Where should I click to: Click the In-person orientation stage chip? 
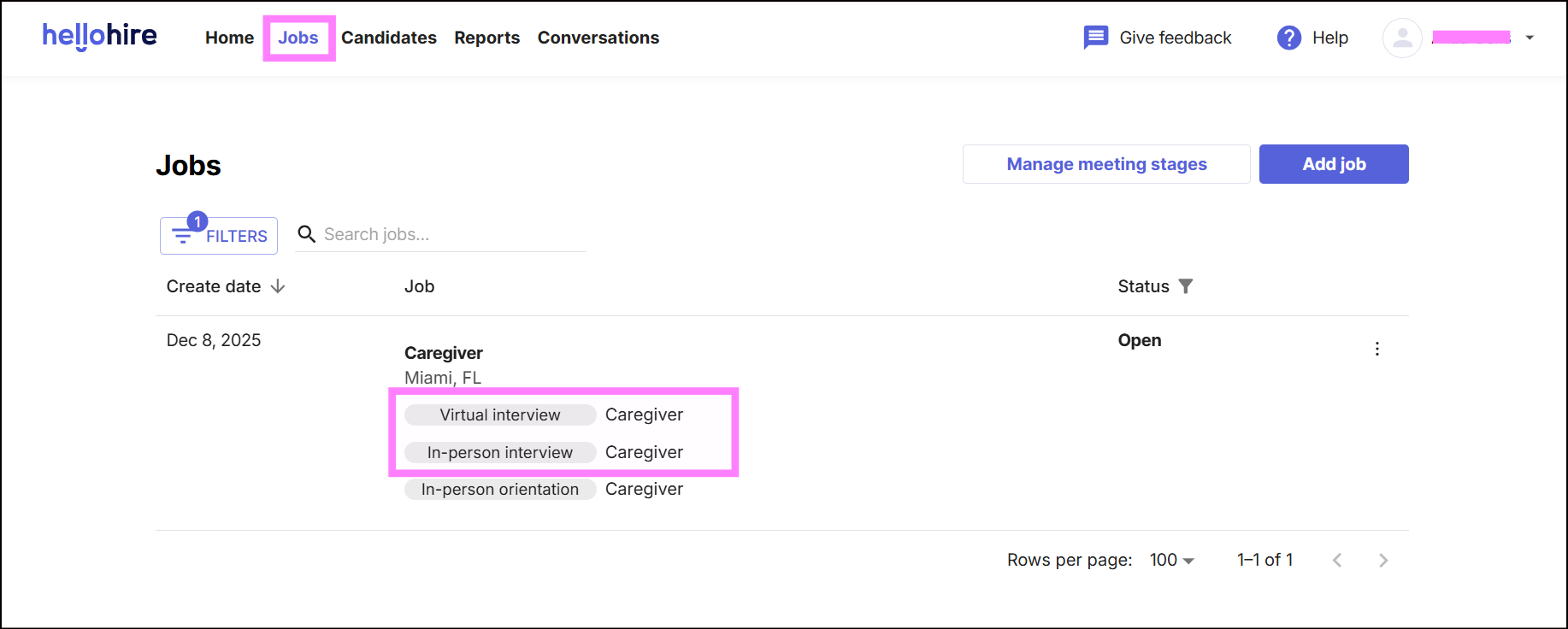point(500,489)
